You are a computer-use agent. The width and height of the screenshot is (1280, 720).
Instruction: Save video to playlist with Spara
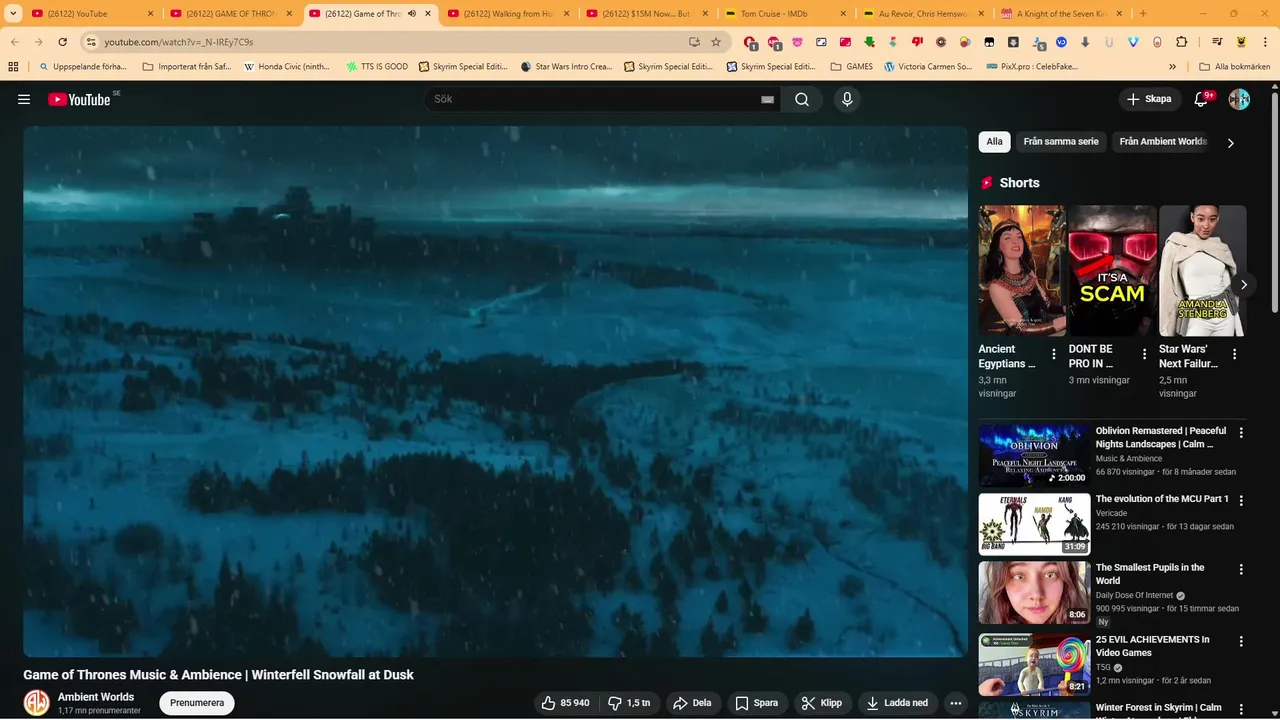tap(757, 703)
